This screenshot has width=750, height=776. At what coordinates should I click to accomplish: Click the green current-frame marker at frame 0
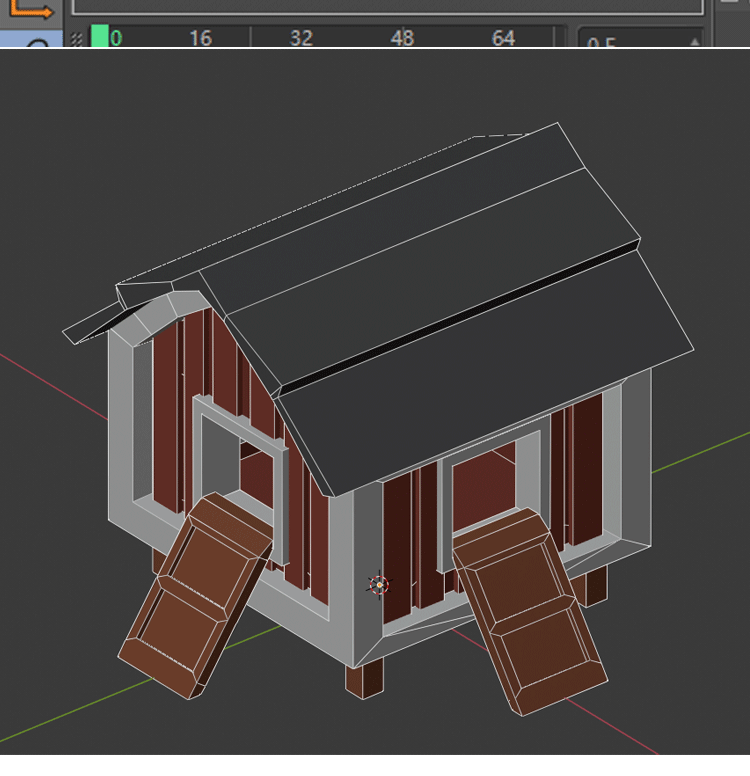click(100, 38)
